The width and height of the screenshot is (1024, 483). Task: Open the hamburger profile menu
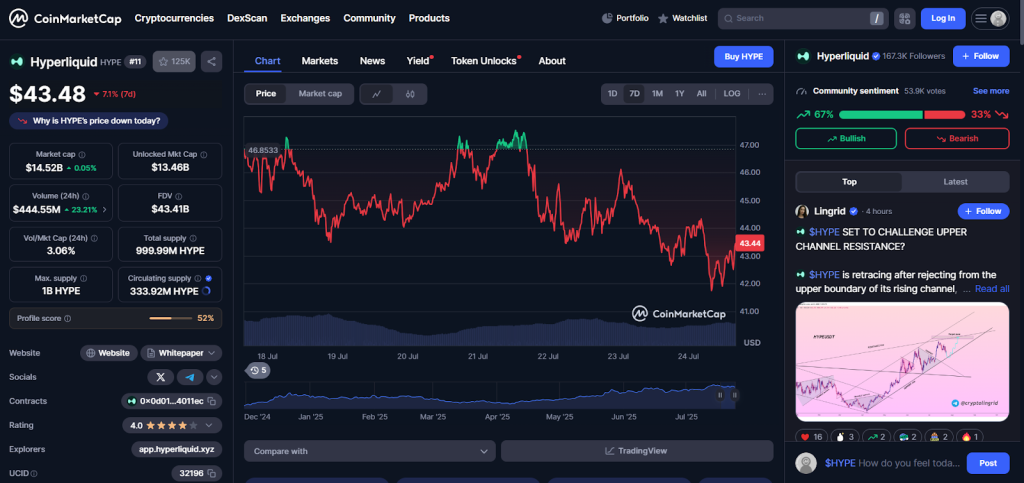tap(990, 18)
